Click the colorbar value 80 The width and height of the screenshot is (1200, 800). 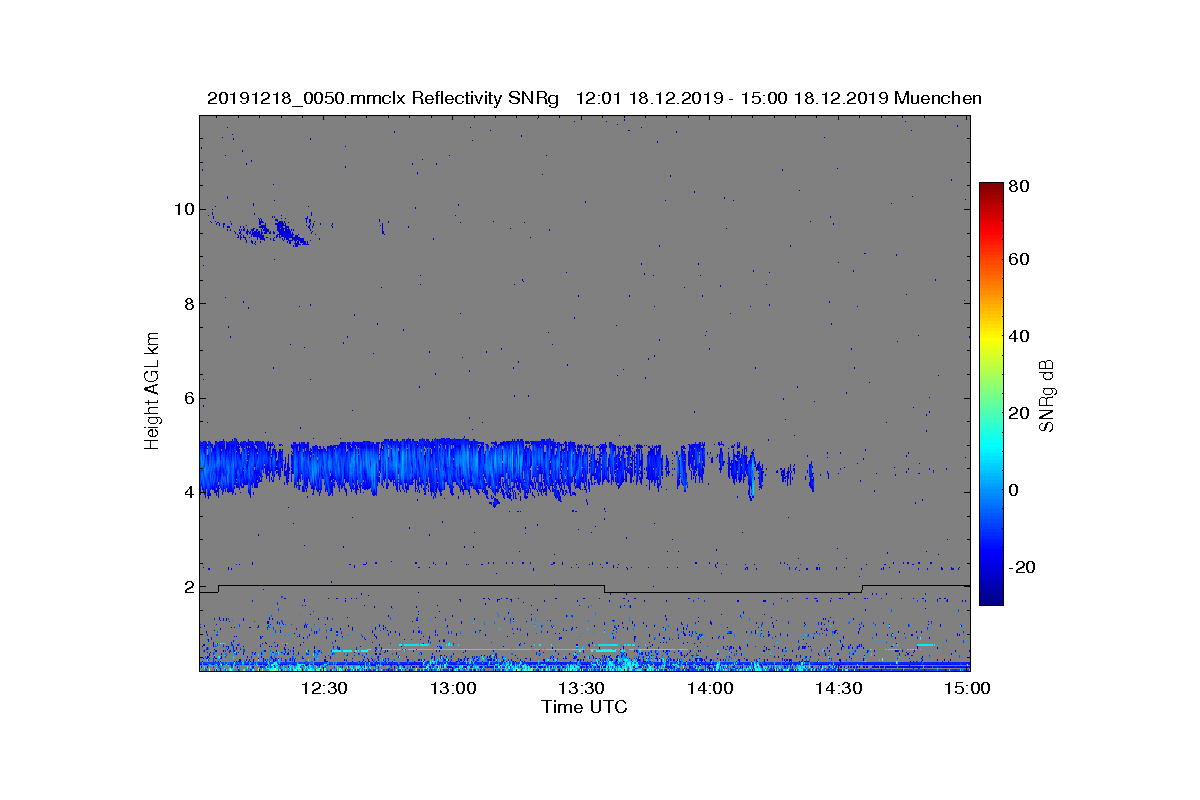[1021, 185]
